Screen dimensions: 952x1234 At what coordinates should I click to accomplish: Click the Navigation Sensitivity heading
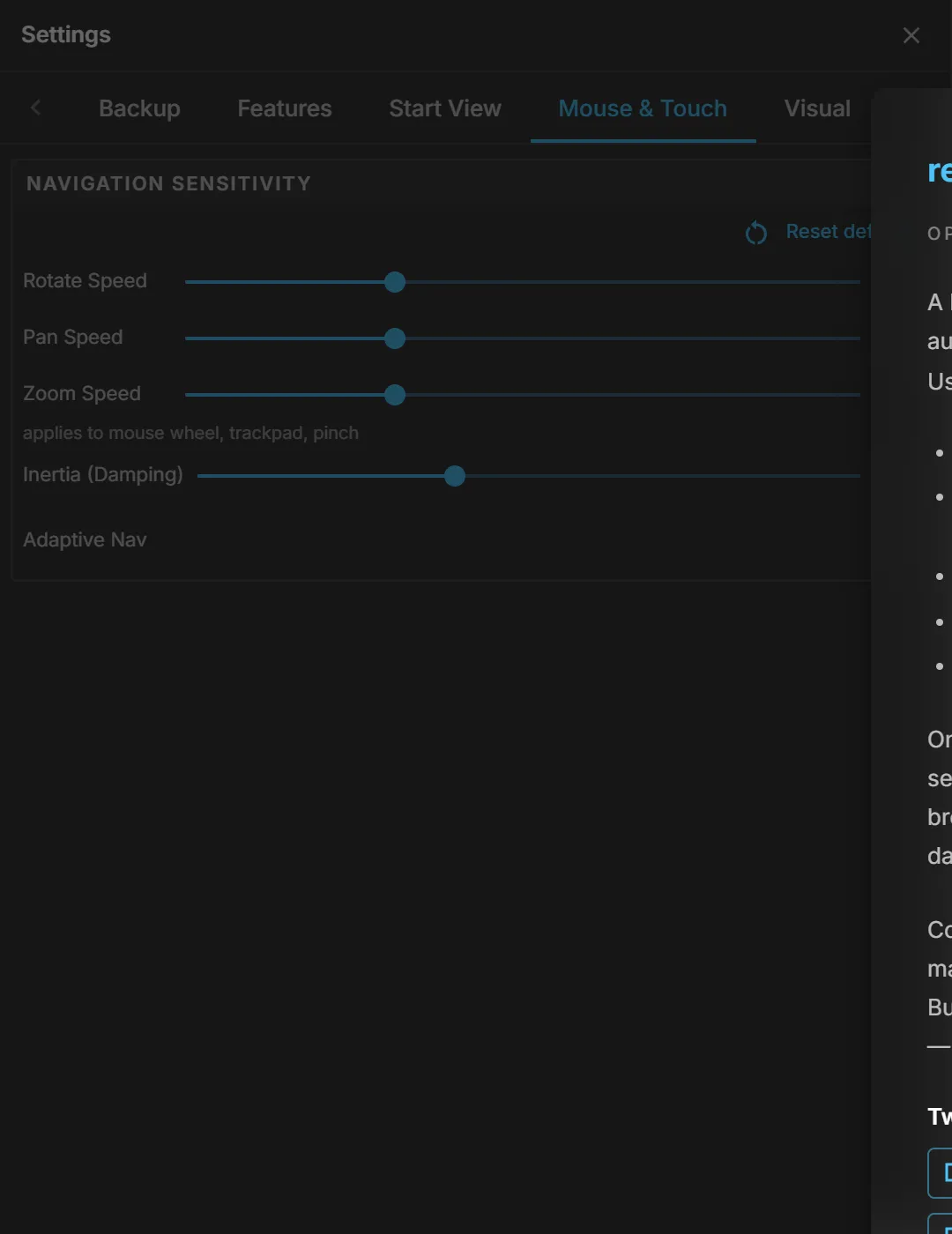pyautogui.click(x=168, y=183)
